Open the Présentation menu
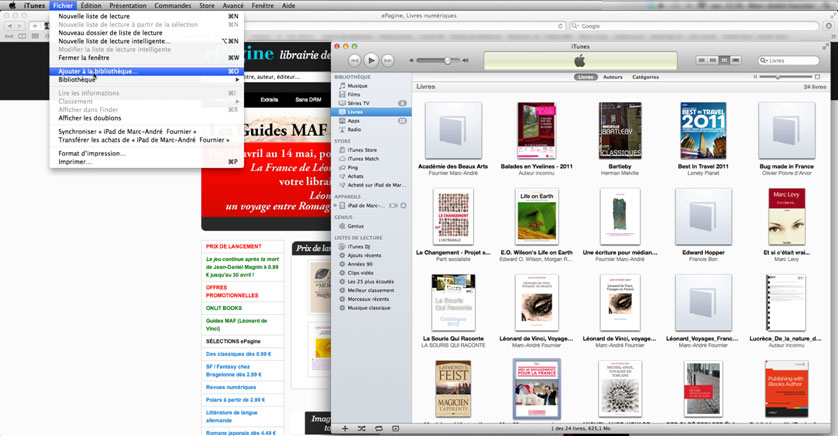 [x=128, y=5]
